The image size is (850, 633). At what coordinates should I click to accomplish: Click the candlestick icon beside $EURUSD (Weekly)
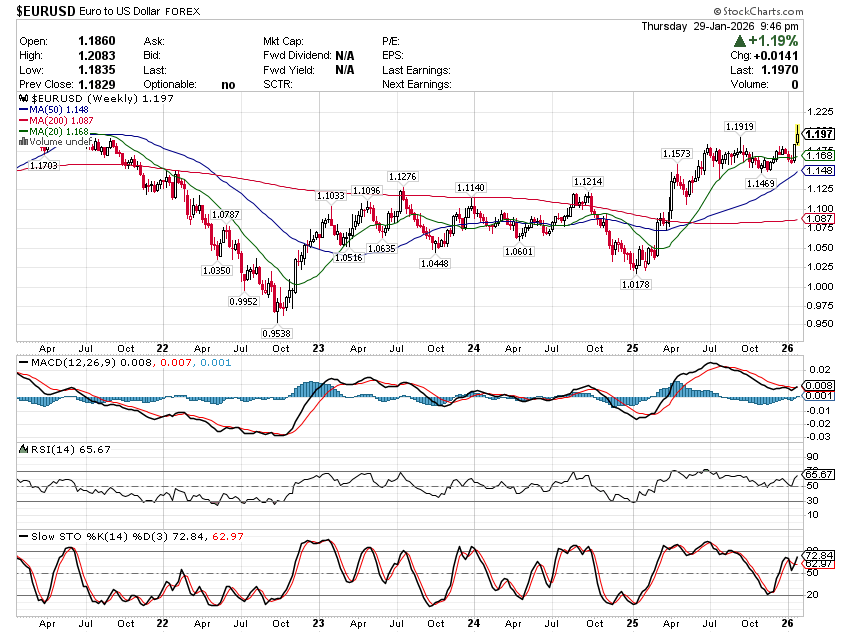[x=23, y=100]
